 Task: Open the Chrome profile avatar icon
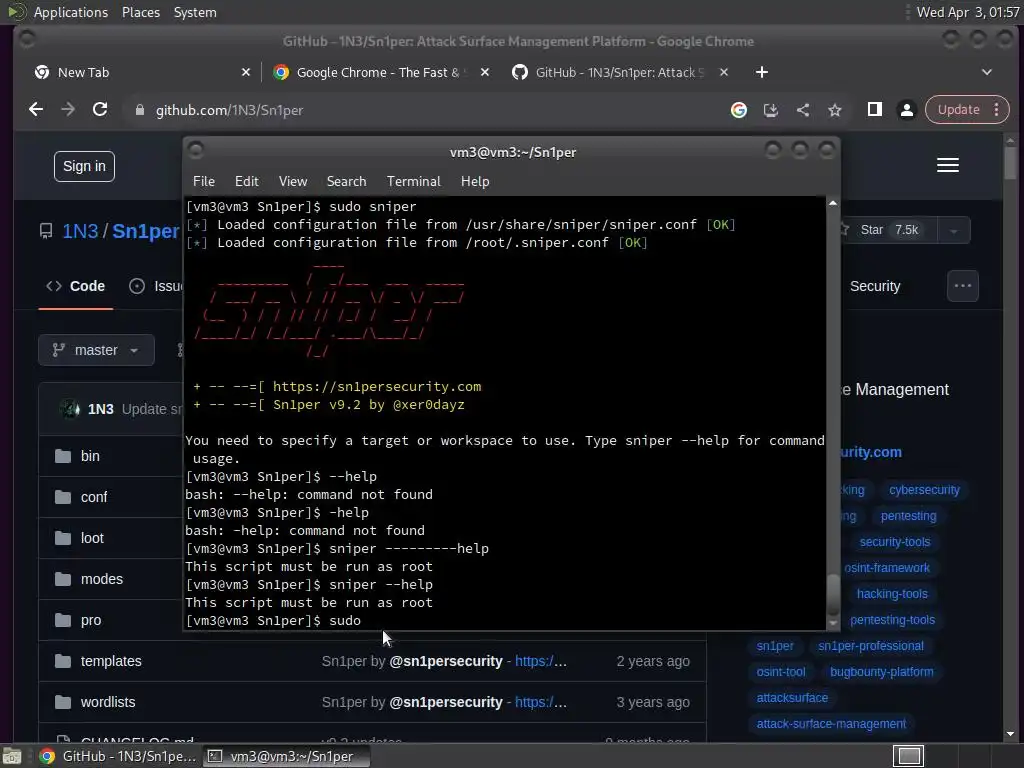click(906, 110)
